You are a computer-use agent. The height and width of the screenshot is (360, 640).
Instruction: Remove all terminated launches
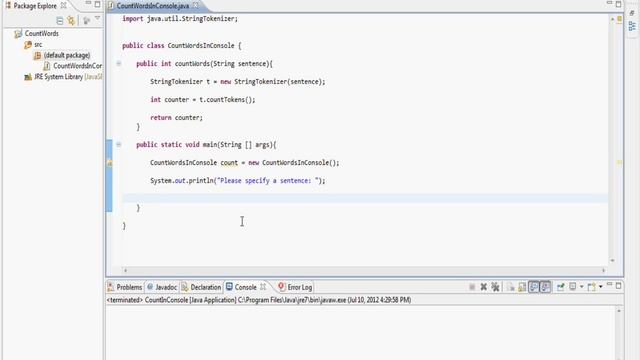pos(496,287)
